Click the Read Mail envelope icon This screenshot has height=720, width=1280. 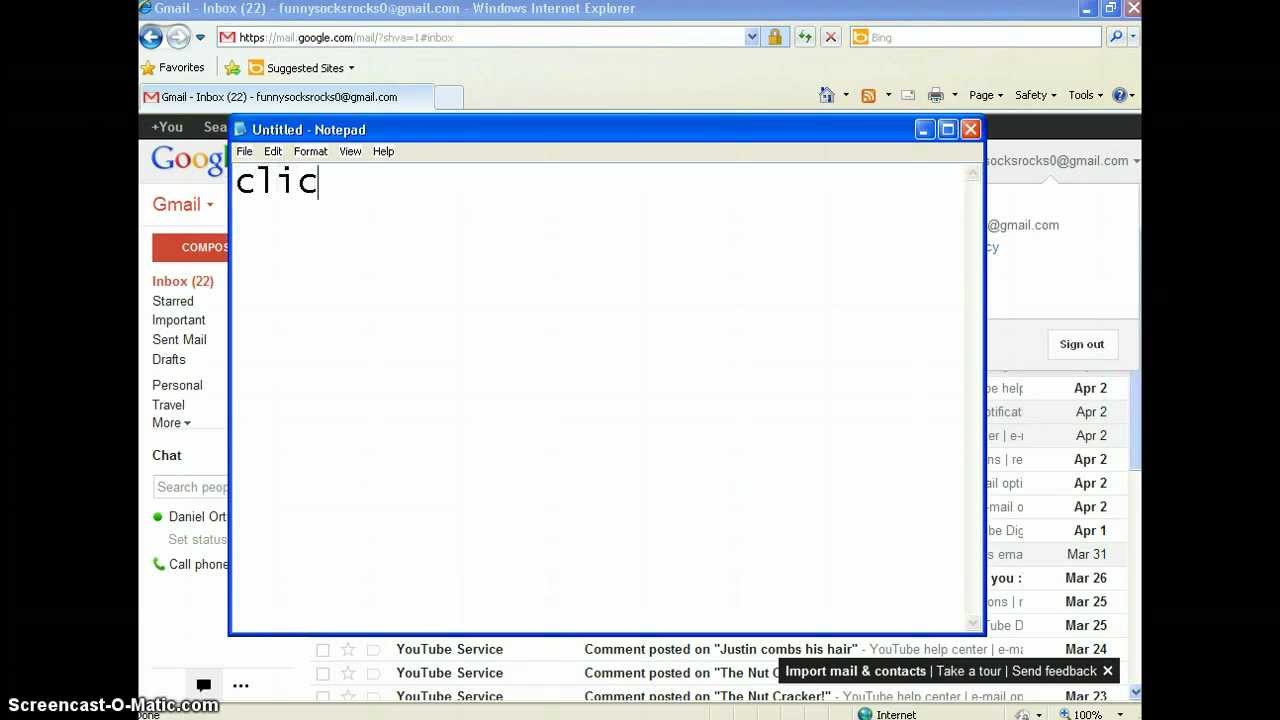tap(908, 95)
